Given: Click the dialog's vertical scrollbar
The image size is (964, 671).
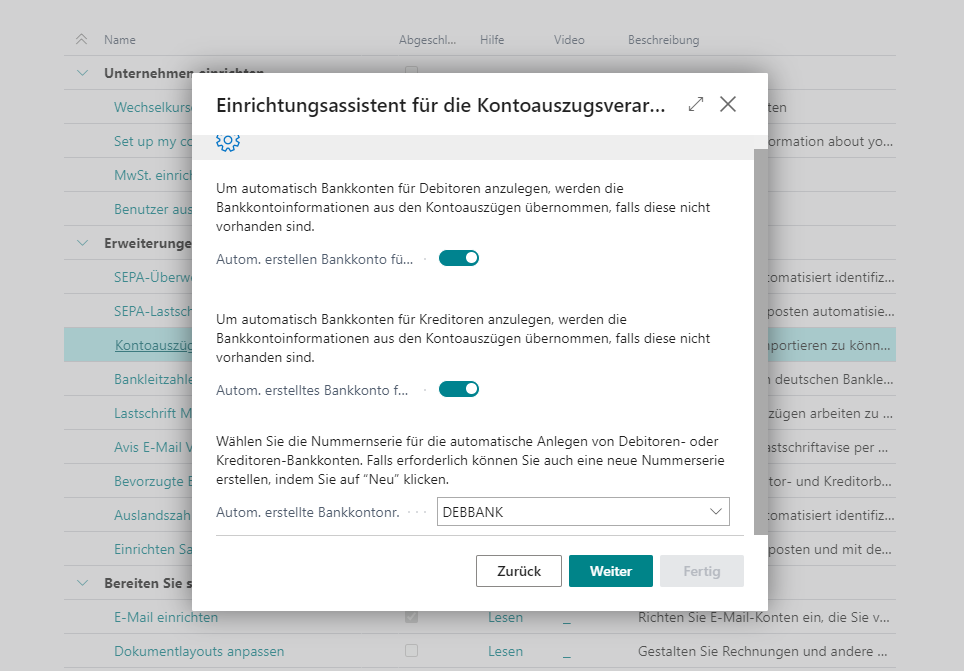Looking at the screenshot, I should pos(761,340).
